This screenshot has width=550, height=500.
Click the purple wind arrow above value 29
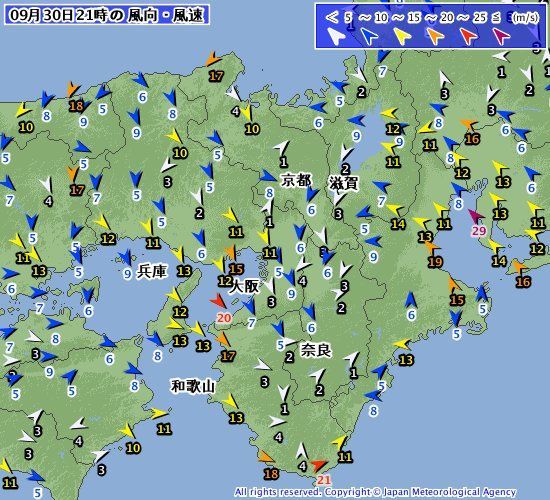pos(476,216)
